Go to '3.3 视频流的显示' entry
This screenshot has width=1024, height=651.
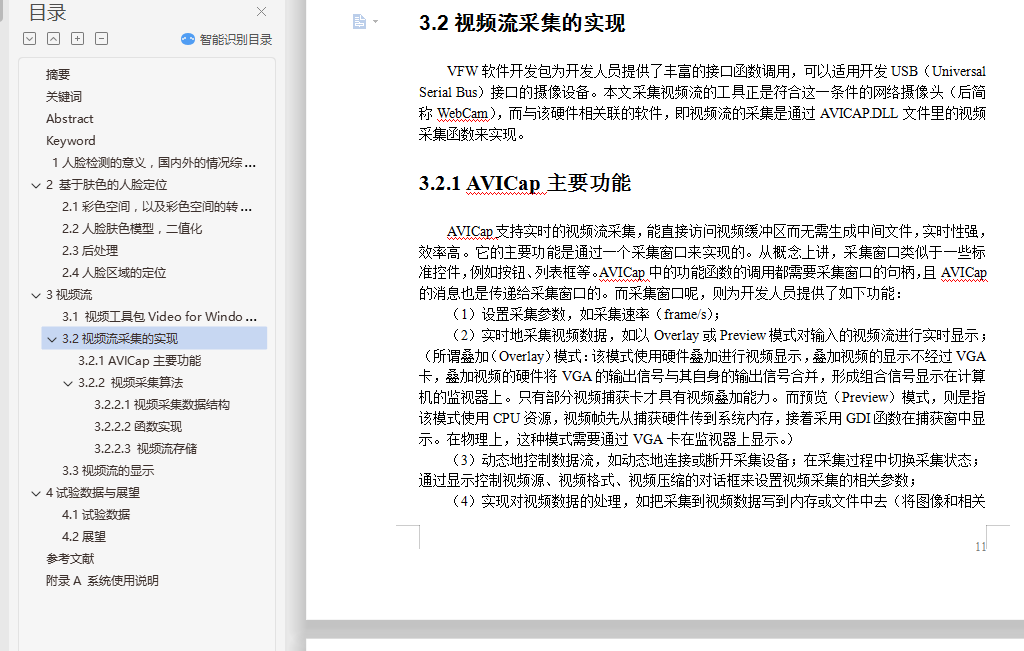tap(108, 471)
